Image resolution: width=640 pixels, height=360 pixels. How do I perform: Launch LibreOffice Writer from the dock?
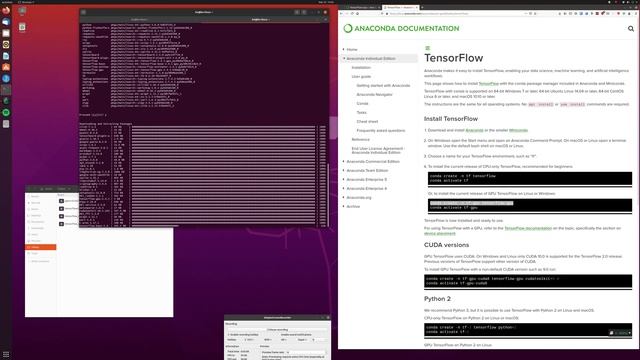tap(6, 56)
